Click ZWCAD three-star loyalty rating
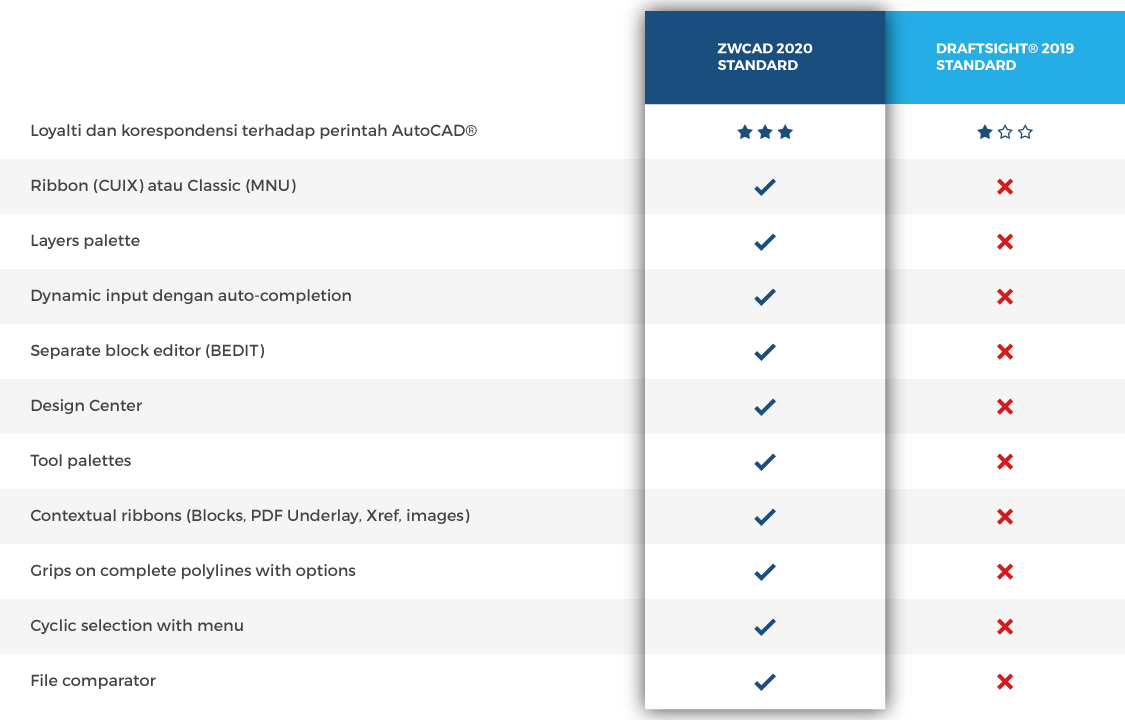This screenshot has width=1125, height=720. (765, 132)
